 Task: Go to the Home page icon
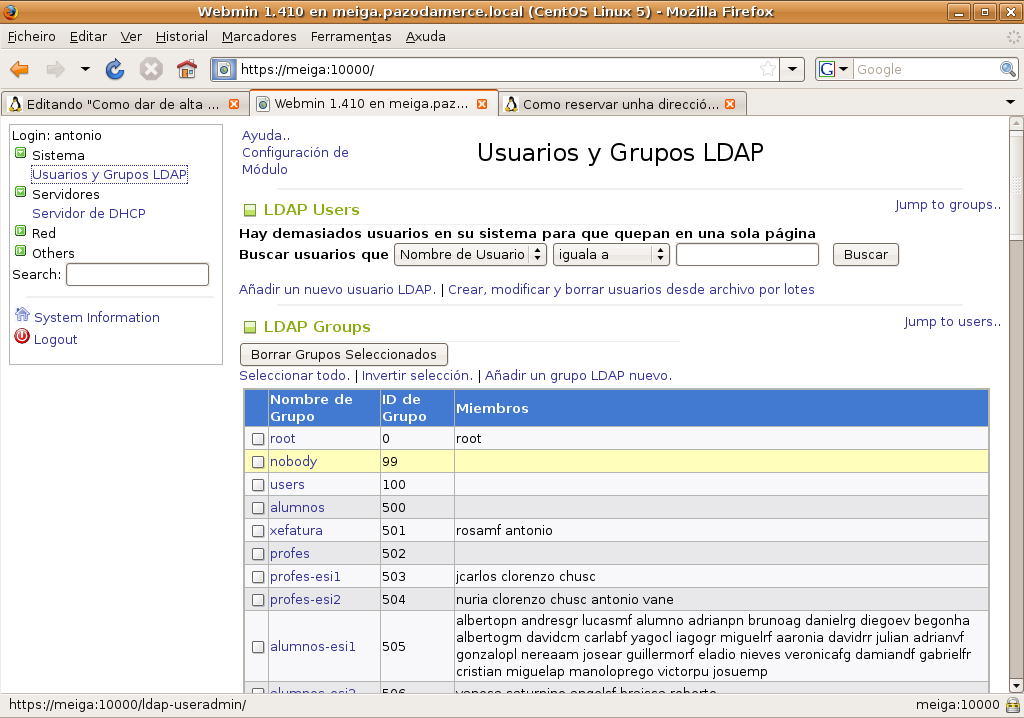(186, 69)
